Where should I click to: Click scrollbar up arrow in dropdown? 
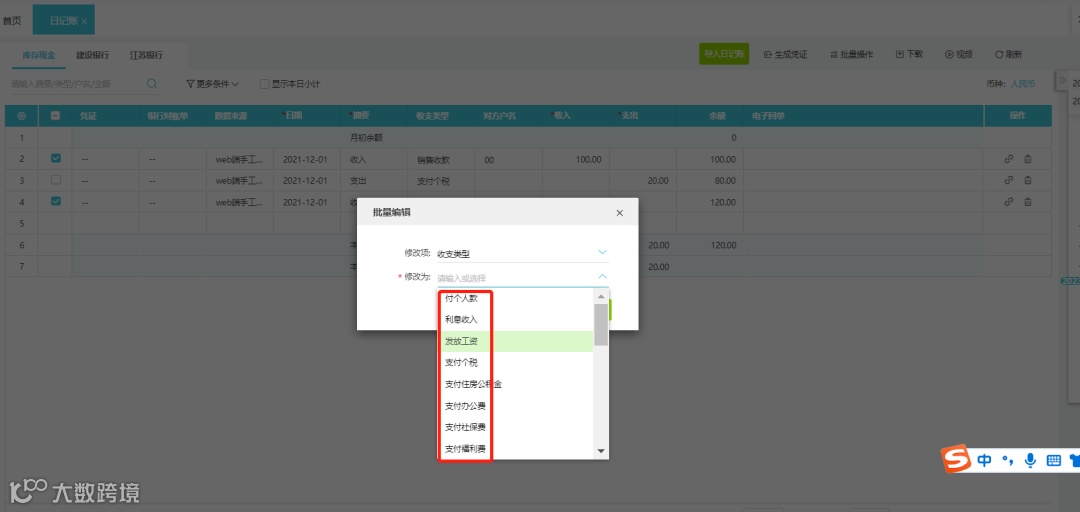tap(601, 297)
